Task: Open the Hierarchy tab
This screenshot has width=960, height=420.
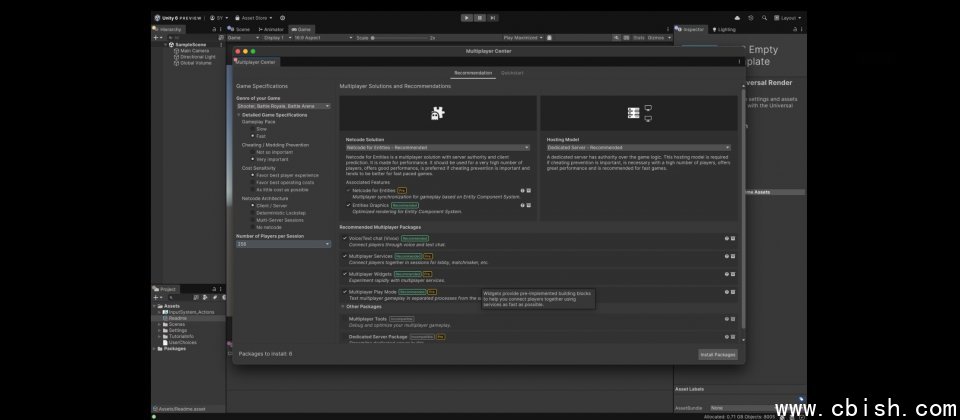Action: tap(168, 29)
